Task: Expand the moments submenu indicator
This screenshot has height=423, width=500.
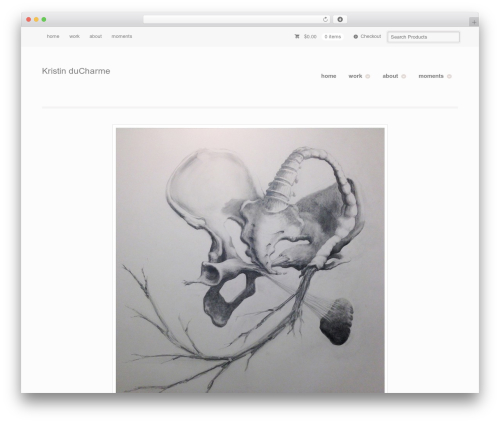Action: click(x=449, y=76)
